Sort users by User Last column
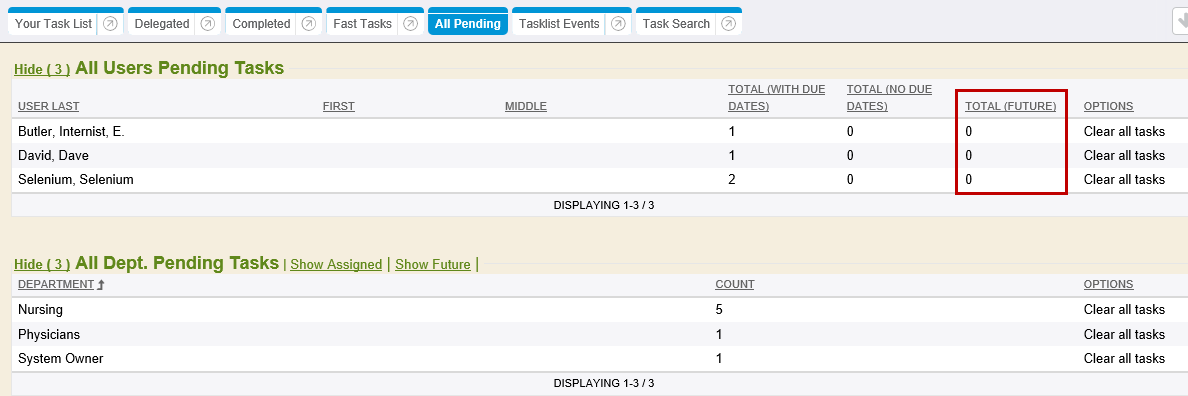This screenshot has width=1188, height=396. (48, 106)
